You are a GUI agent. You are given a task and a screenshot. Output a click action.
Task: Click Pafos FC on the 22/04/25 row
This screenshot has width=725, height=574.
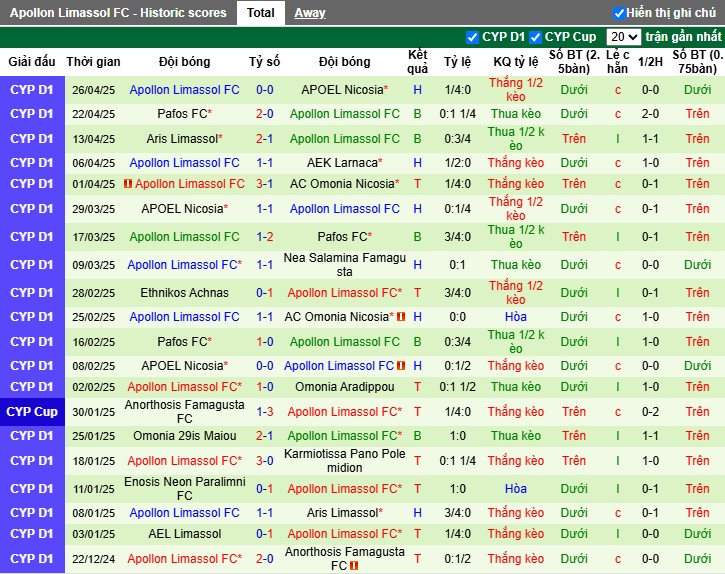[x=184, y=114]
